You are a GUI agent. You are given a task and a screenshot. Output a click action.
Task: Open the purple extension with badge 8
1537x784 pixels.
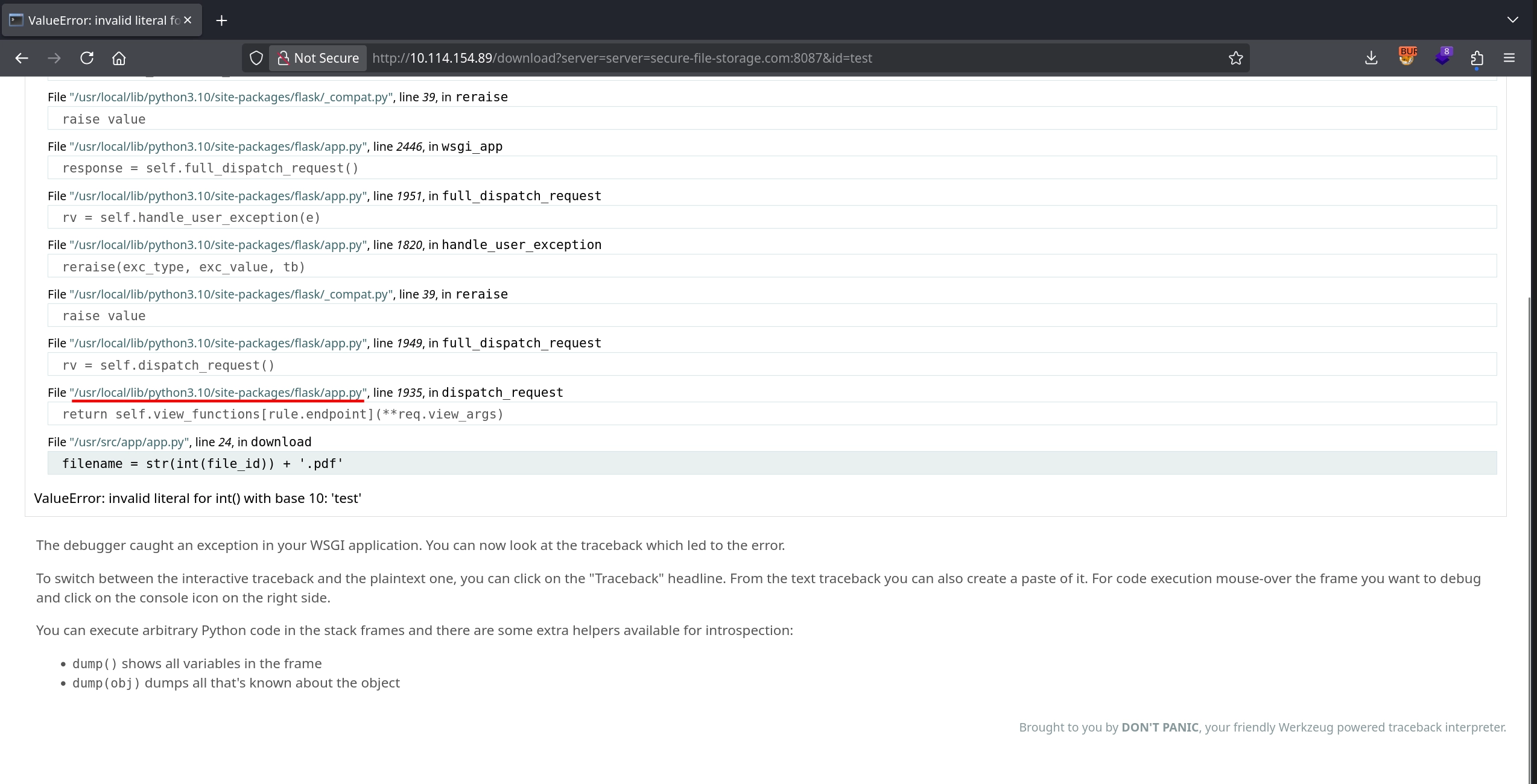click(1442, 58)
